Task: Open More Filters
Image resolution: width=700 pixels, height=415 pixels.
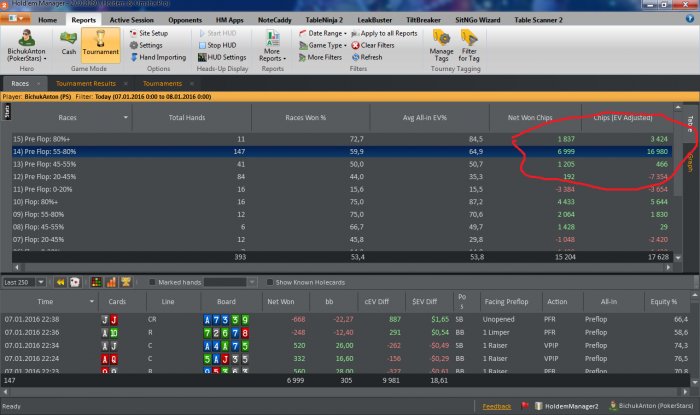Action: pyautogui.click(x=320, y=57)
